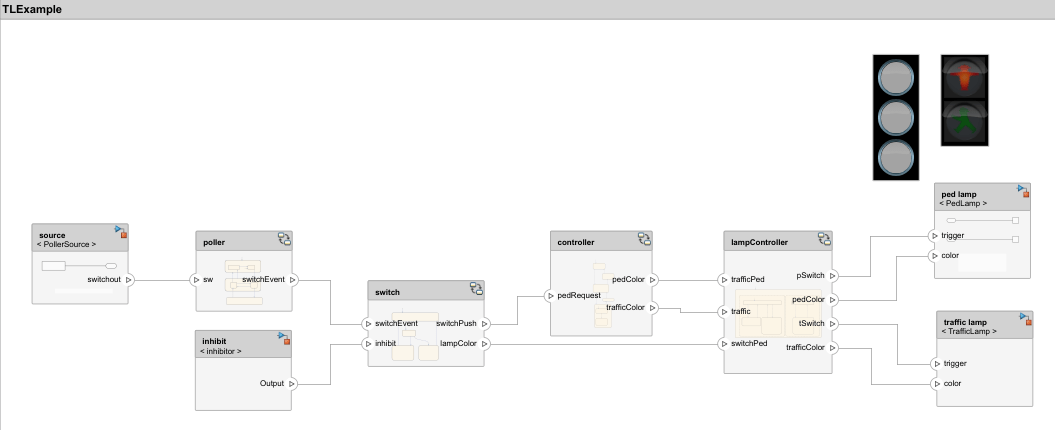This screenshot has height=430, width=1055.
Task: Click the color input port on traffic lamp
Action: click(x=937, y=384)
